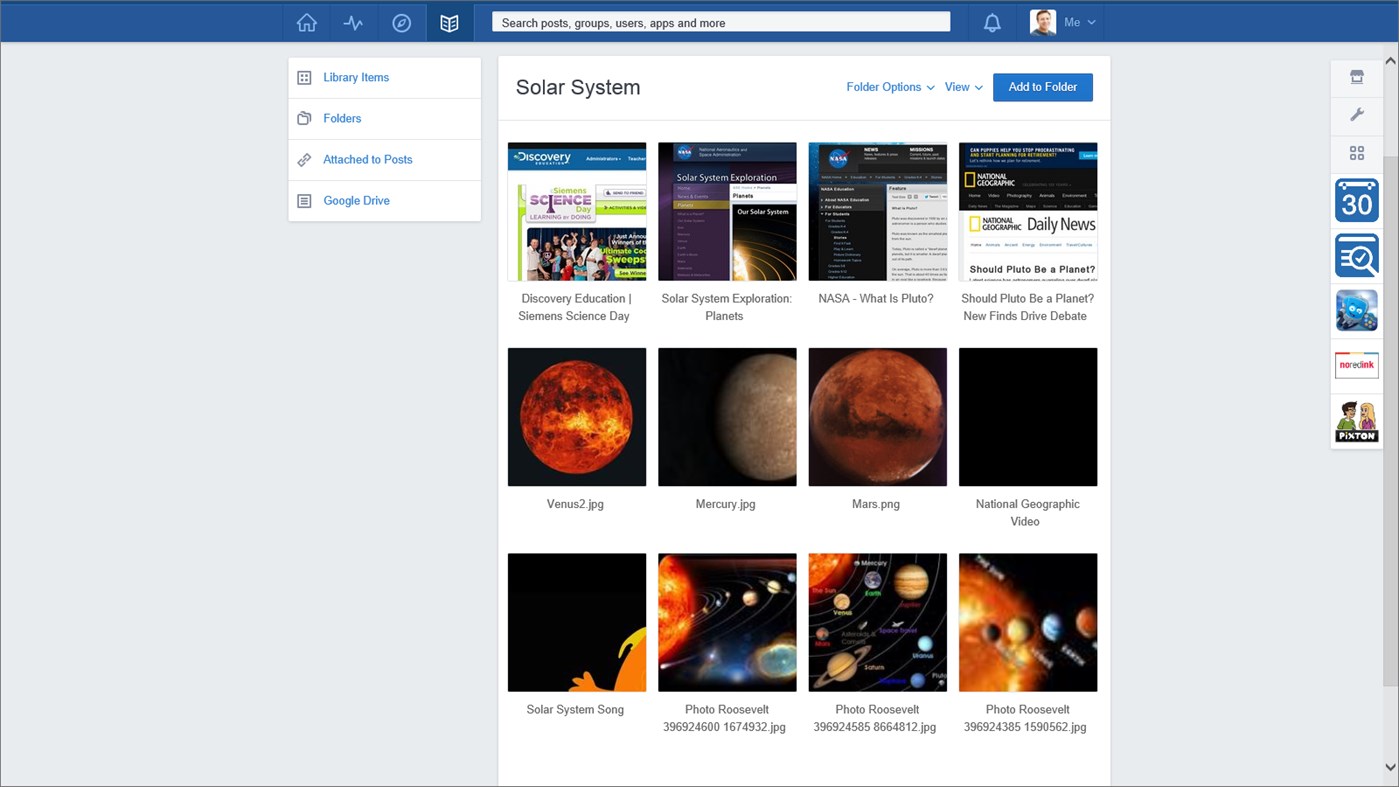This screenshot has height=787, width=1399.
Task: Click the wrench resource tools icon
Action: click(x=1356, y=114)
